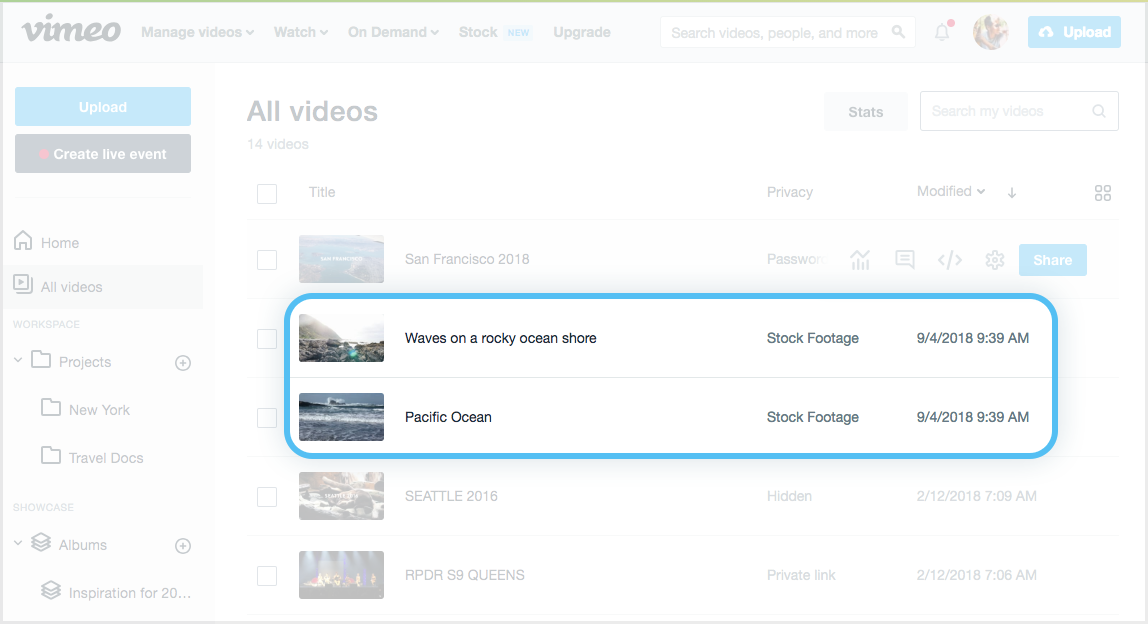Select All videos in the sidebar
Viewport: 1148px width, 624px height.
pyautogui.click(x=72, y=287)
